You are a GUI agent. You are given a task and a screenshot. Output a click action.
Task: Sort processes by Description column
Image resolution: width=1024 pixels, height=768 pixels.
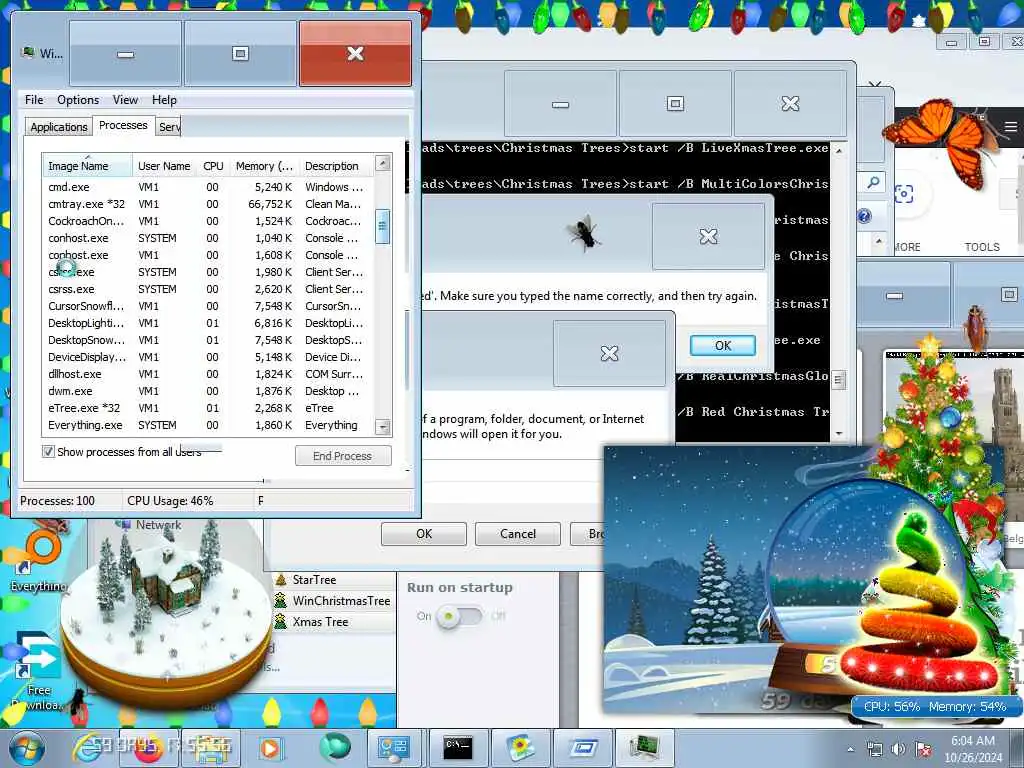(336, 166)
